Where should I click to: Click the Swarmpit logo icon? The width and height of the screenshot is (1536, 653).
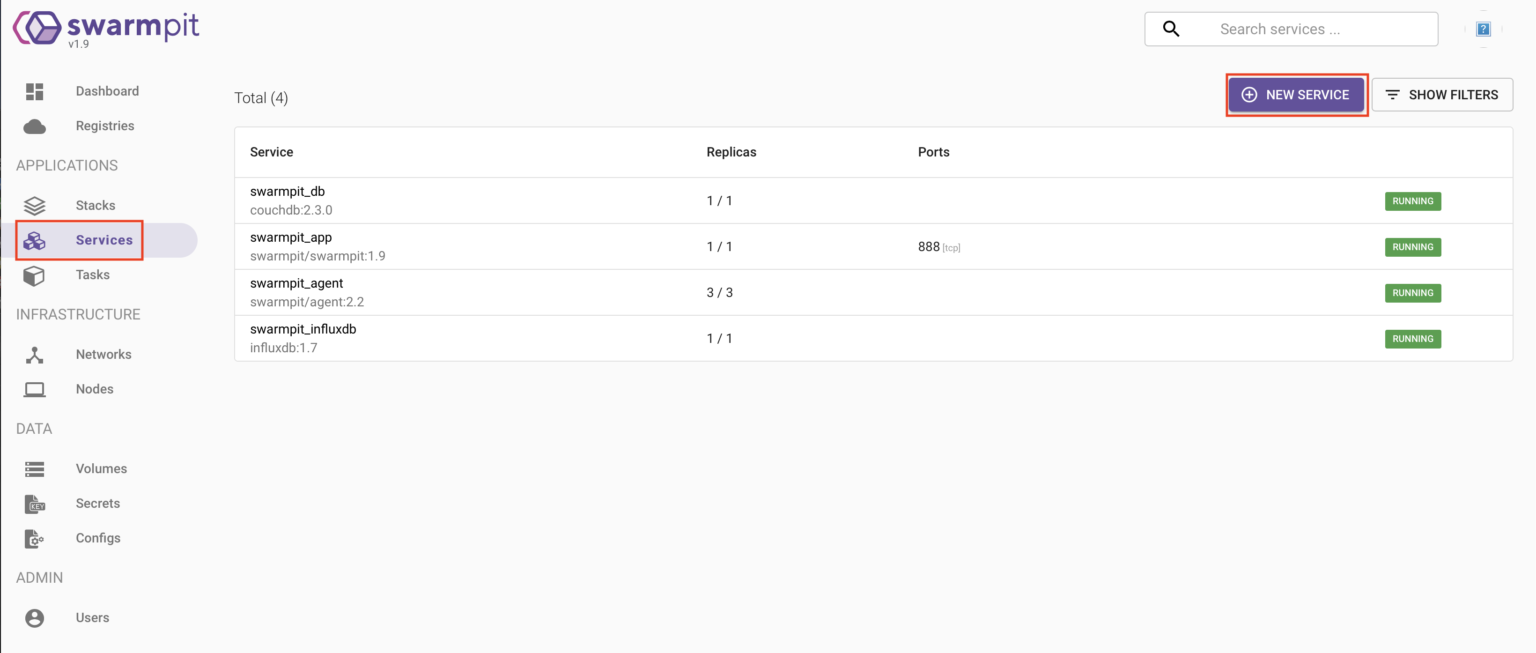[38, 28]
